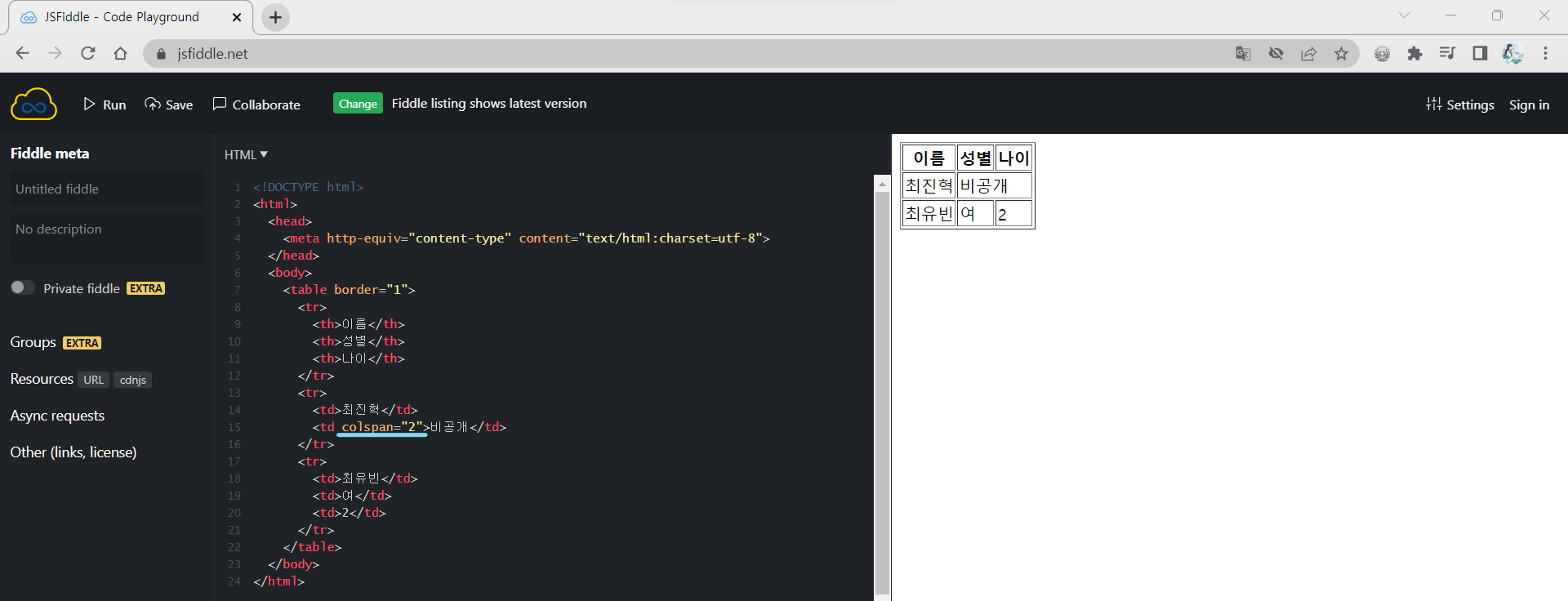The width and height of the screenshot is (1568, 601).
Task: Click the Untitled fiddle title field
Action: click(x=106, y=189)
